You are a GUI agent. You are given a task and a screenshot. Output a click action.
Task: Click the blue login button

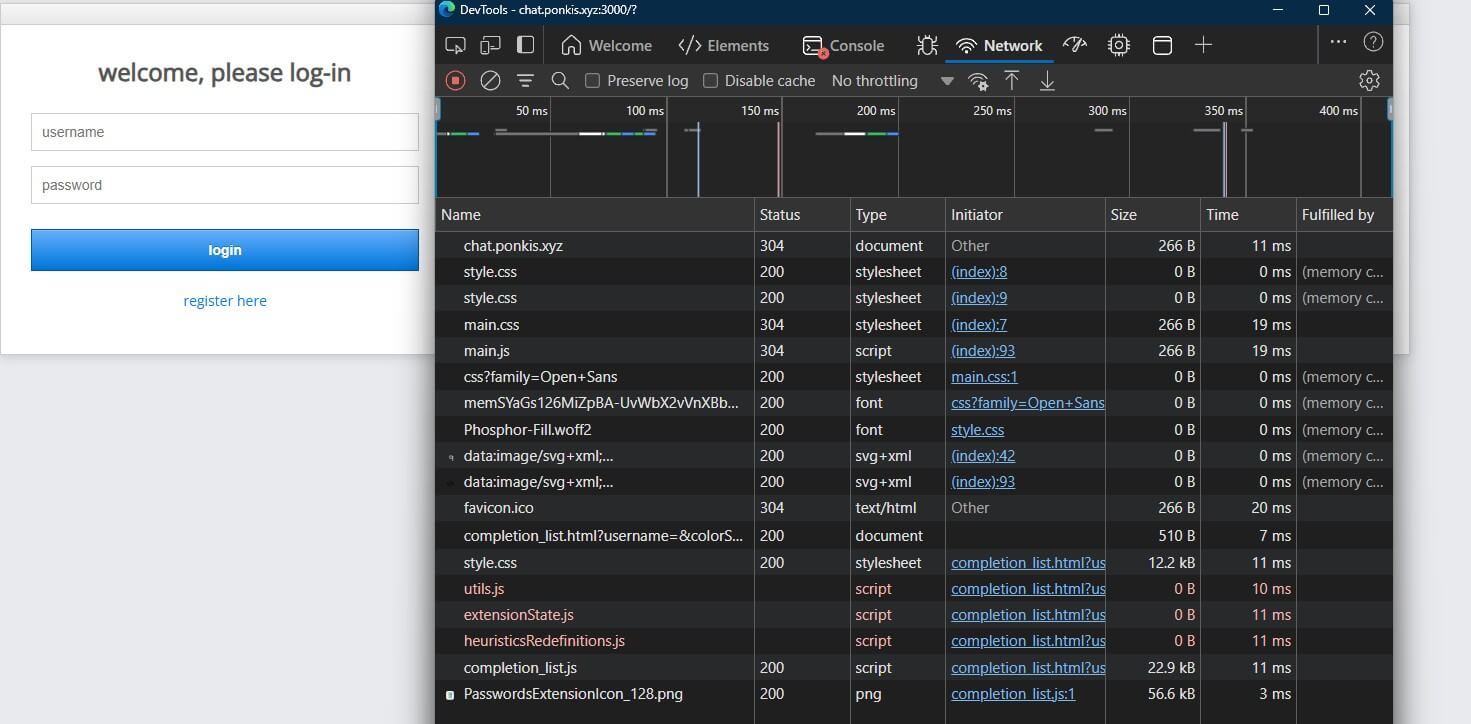click(225, 250)
